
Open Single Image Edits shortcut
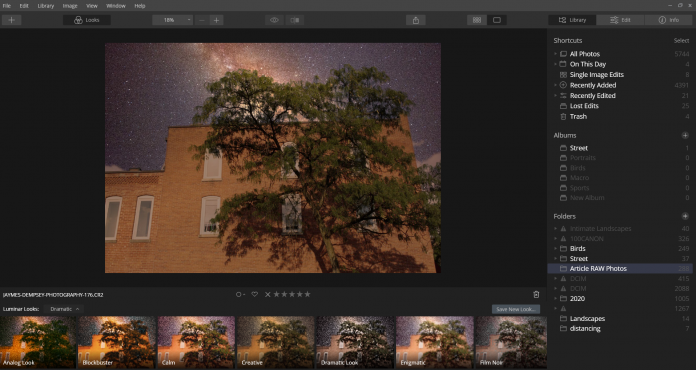tap(597, 75)
